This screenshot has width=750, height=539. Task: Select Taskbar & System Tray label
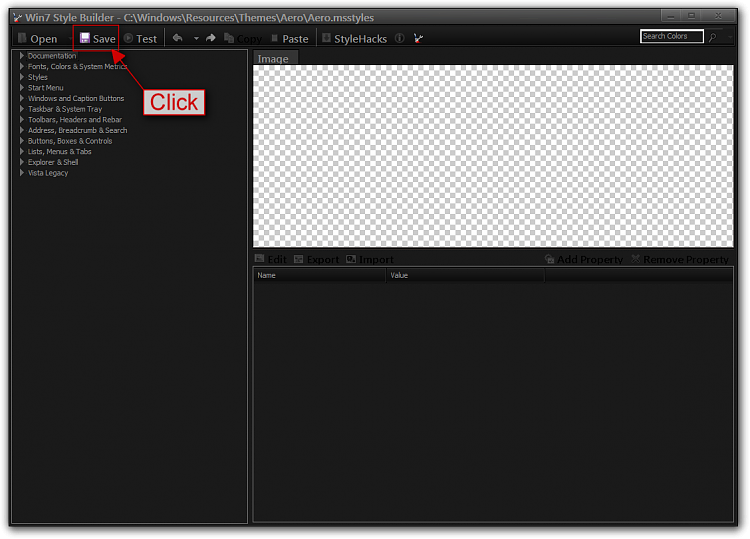65,109
